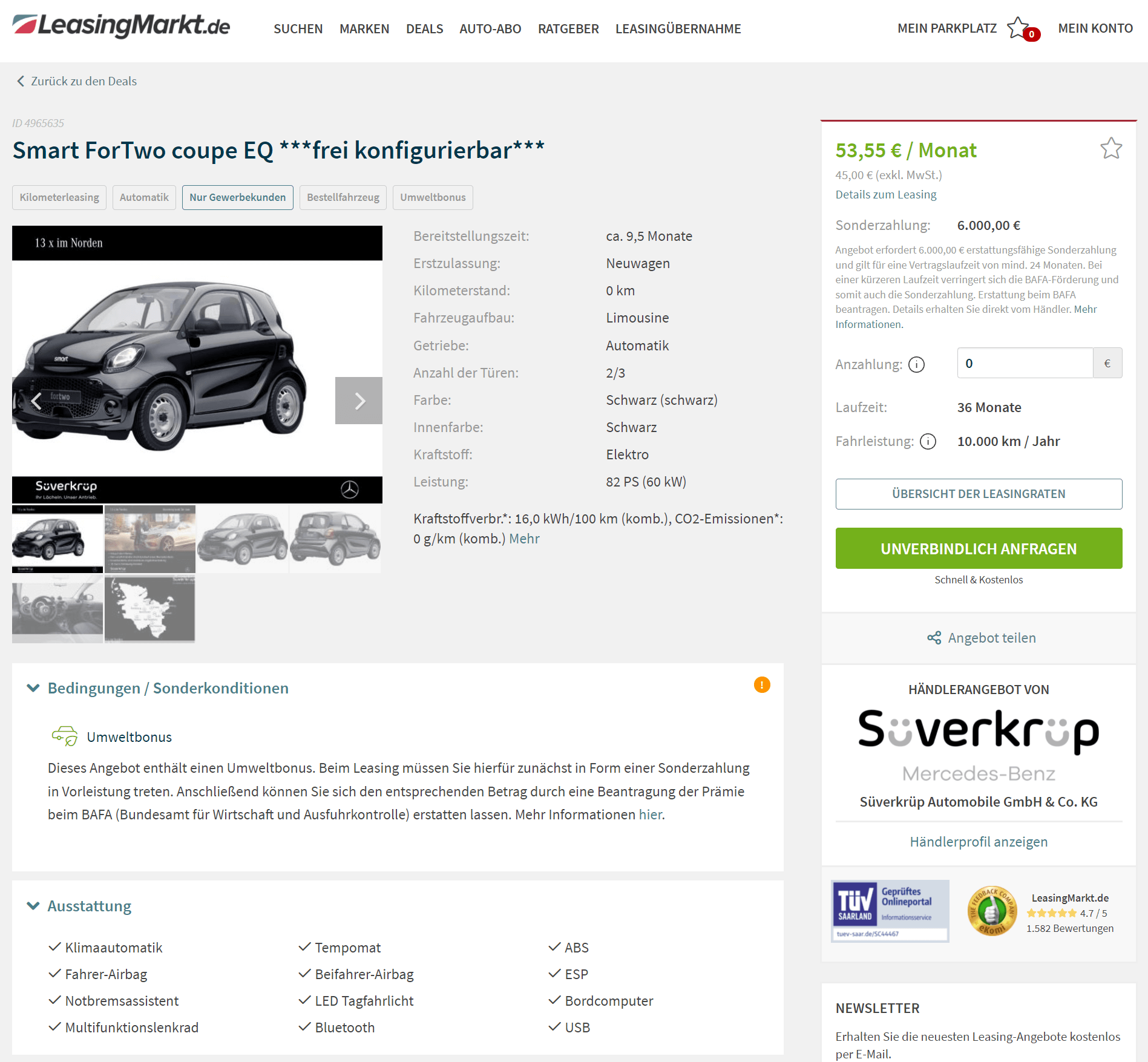Click the '36 Monate' Laufzeit value
Screen dimensions: 1148x1062
tap(989, 407)
